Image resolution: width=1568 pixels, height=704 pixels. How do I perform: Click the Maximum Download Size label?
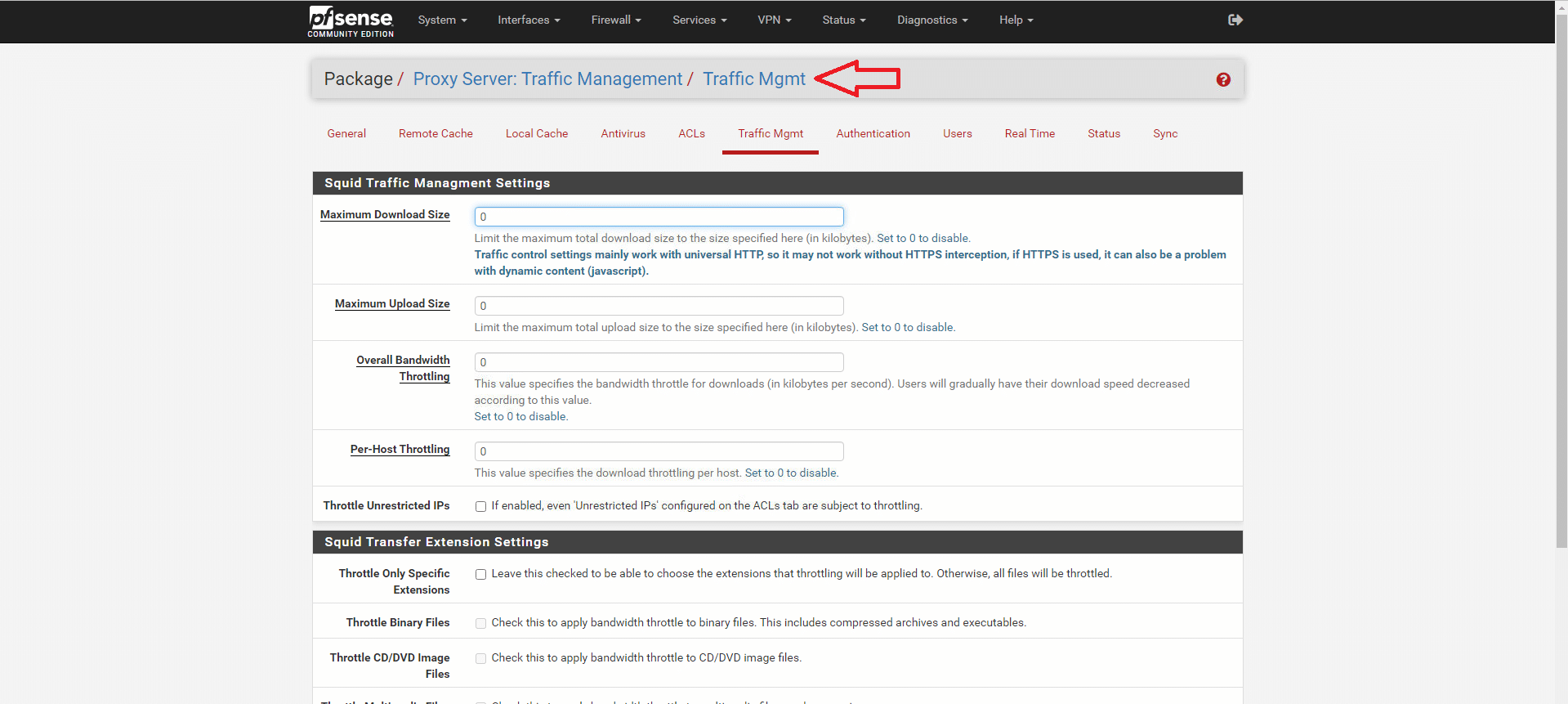385,214
